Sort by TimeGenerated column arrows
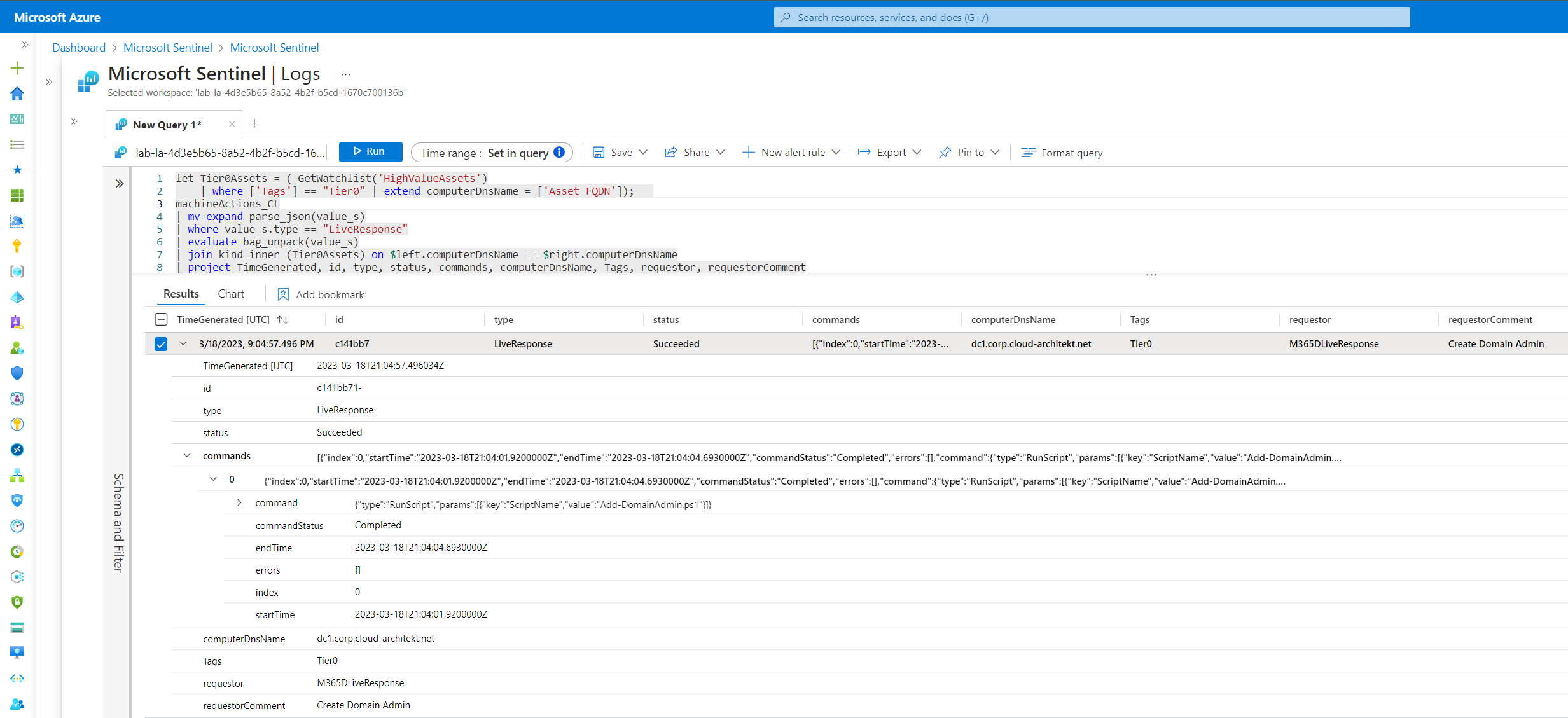 283,320
